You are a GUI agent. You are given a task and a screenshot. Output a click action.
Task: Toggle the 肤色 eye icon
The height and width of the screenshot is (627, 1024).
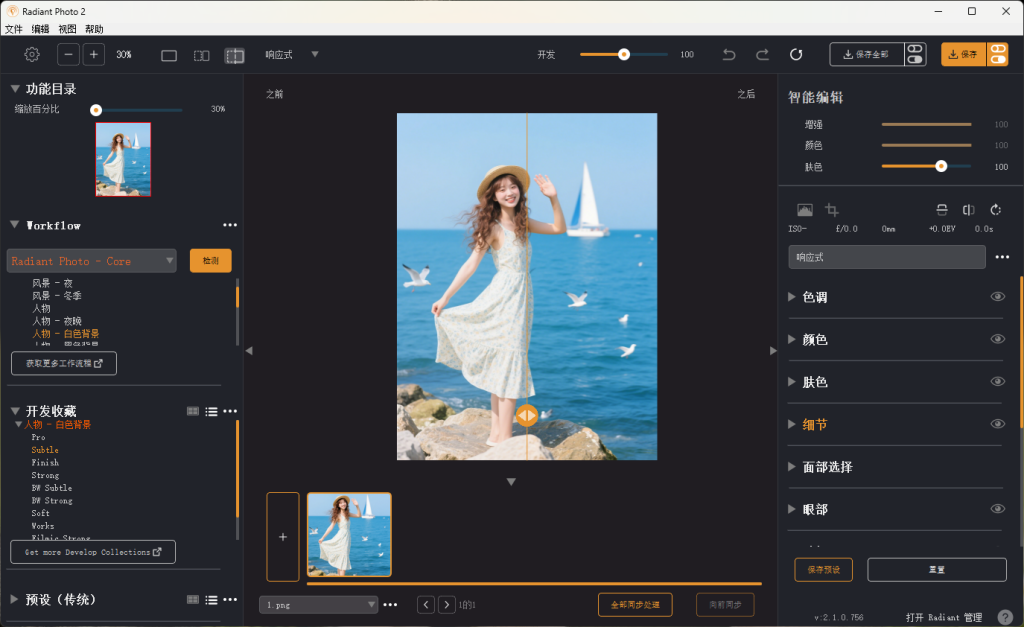(997, 382)
